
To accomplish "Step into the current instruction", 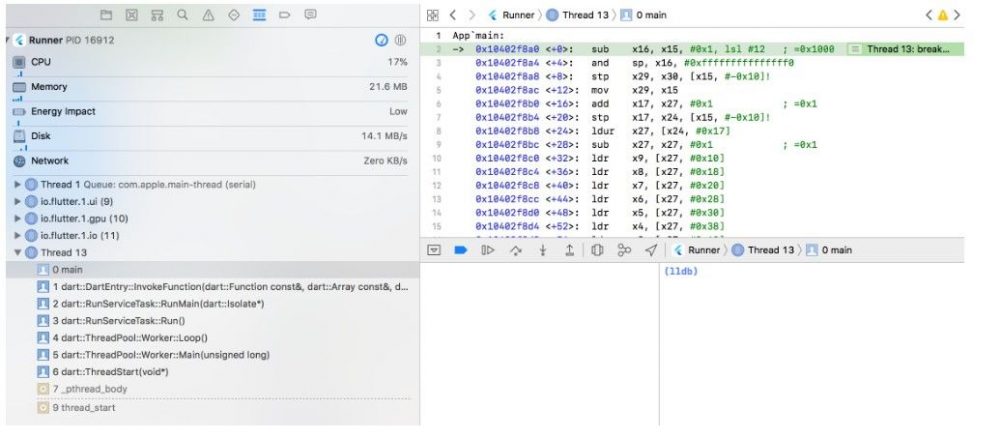I will click(x=543, y=251).
